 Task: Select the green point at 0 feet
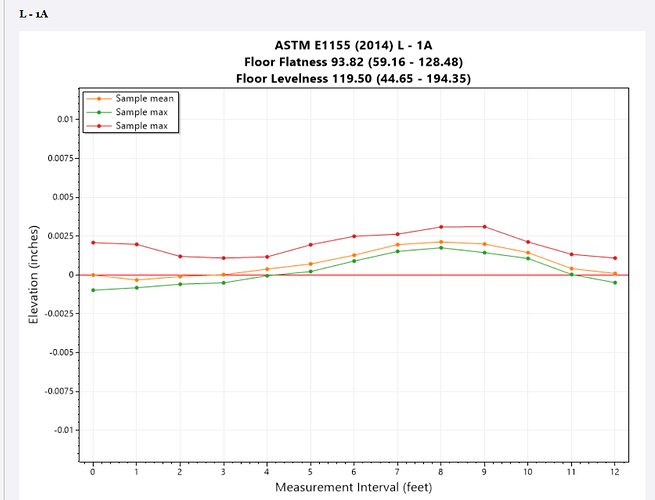point(93,290)
